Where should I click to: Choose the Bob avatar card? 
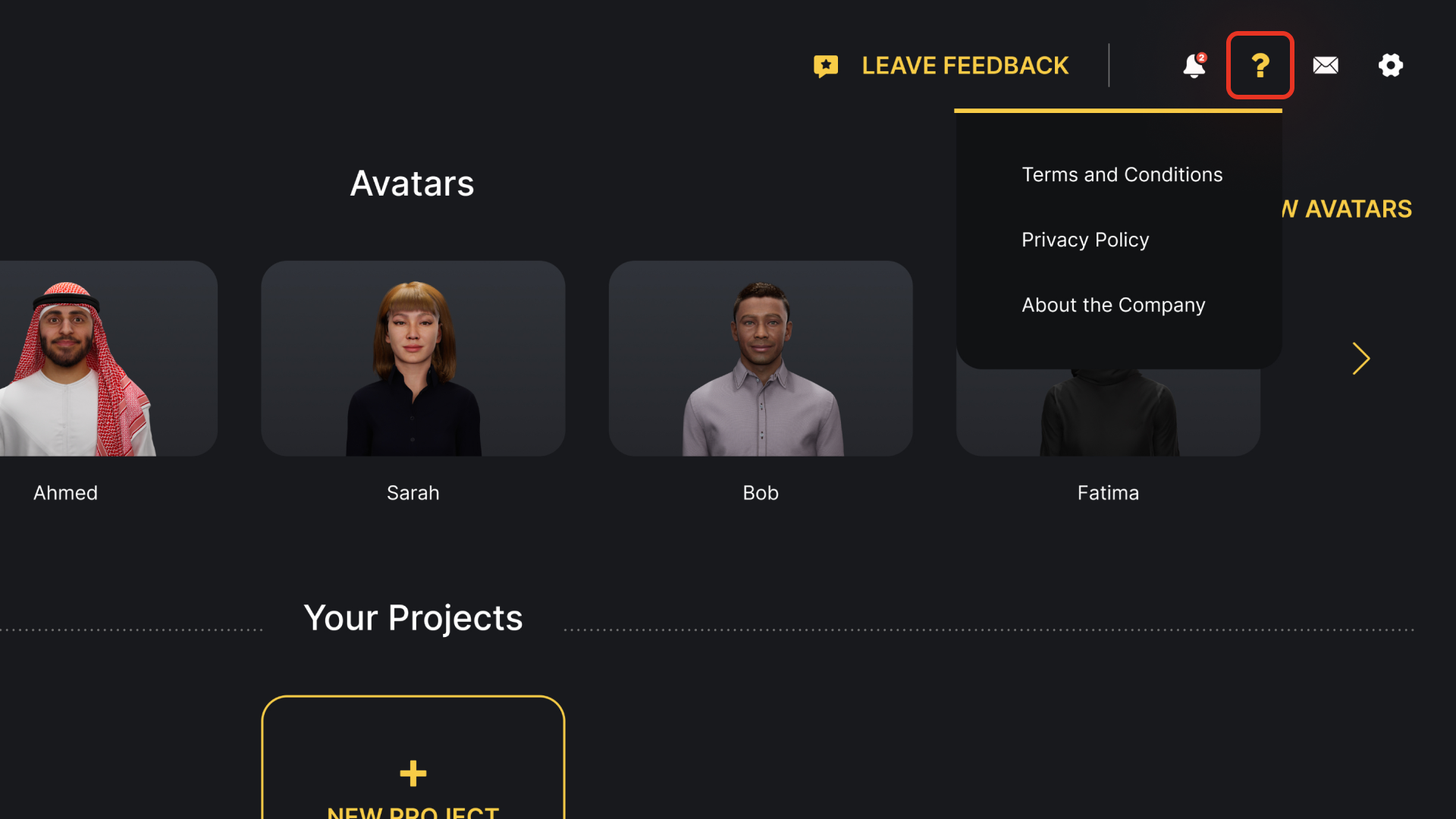761,359
